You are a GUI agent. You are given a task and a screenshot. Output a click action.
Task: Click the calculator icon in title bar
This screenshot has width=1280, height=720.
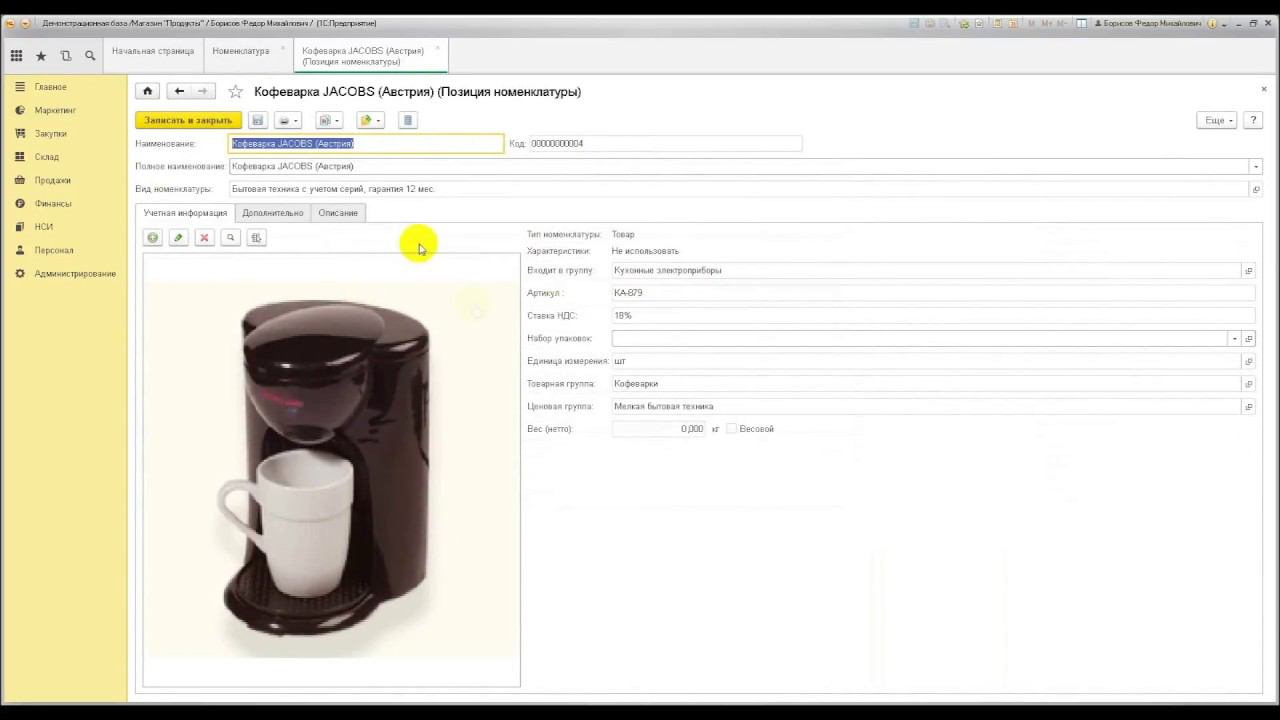click(x=996, y=24)
